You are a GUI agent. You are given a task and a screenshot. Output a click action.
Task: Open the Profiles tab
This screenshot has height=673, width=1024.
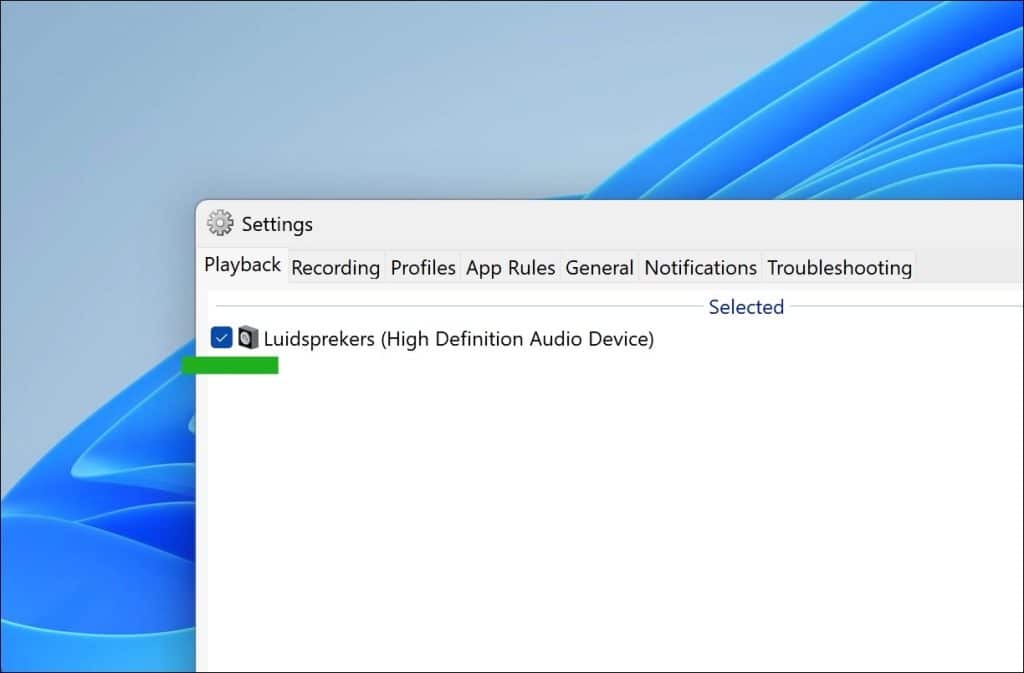423,268
